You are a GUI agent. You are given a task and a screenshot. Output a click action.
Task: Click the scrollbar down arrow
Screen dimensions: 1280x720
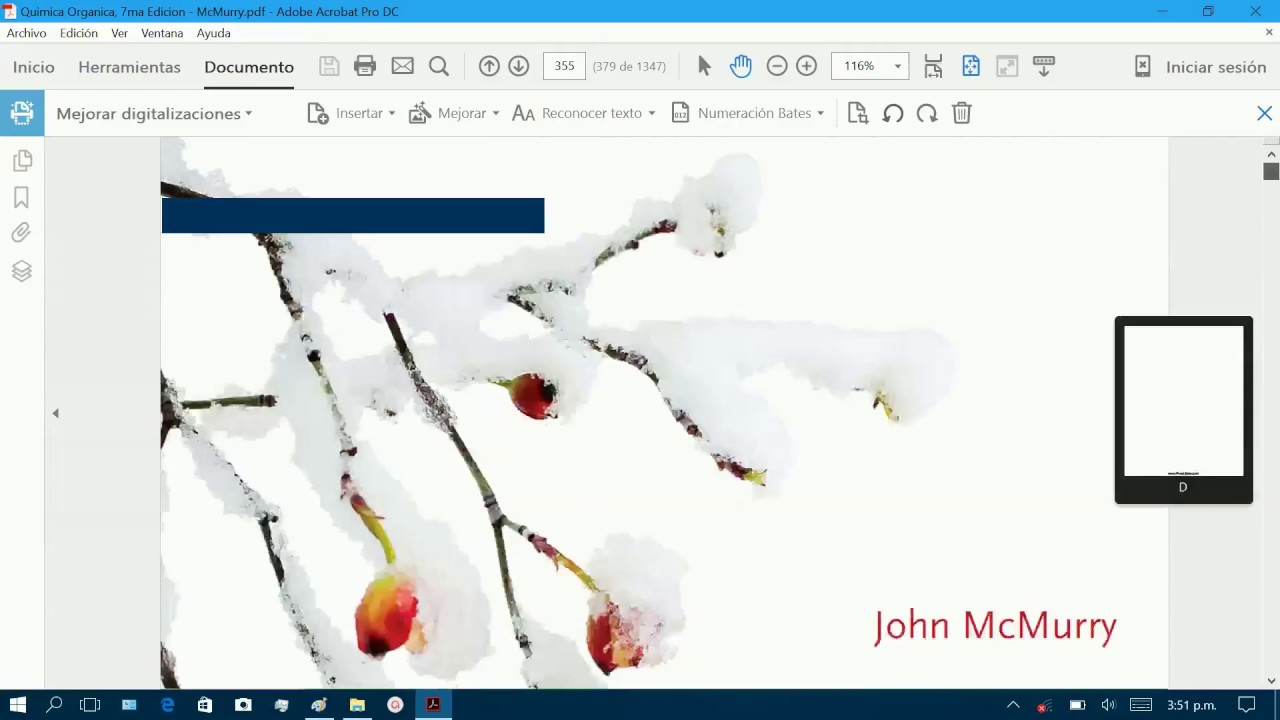pyautogui.click(x=1271, y=681)
